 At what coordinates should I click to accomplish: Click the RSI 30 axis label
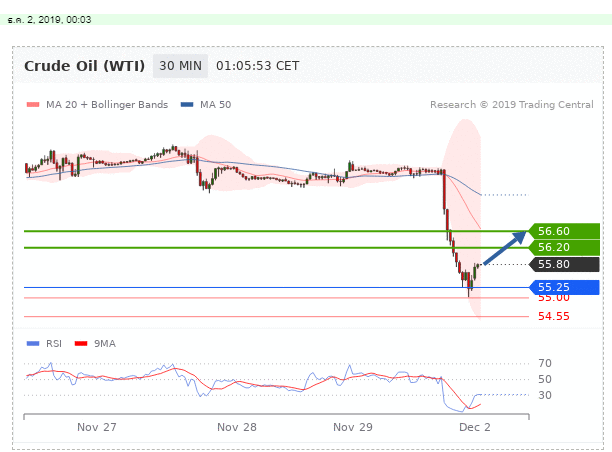point(545,395)
